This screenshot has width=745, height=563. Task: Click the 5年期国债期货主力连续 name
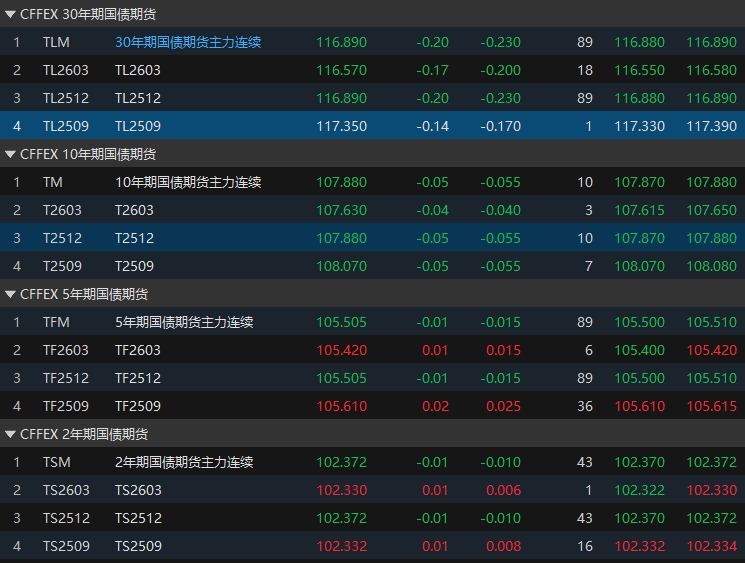click(184, 322)
